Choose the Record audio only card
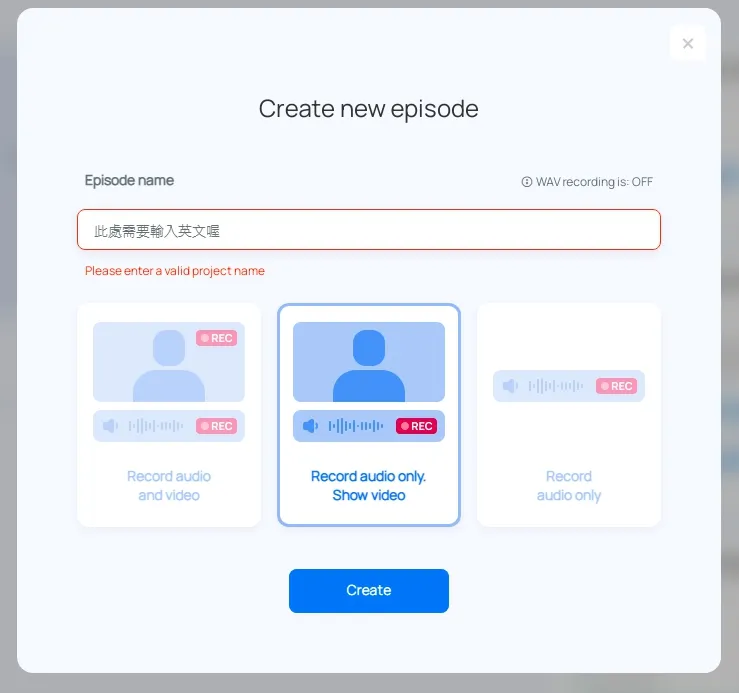 pyautogui.click(x=569, y=415)
